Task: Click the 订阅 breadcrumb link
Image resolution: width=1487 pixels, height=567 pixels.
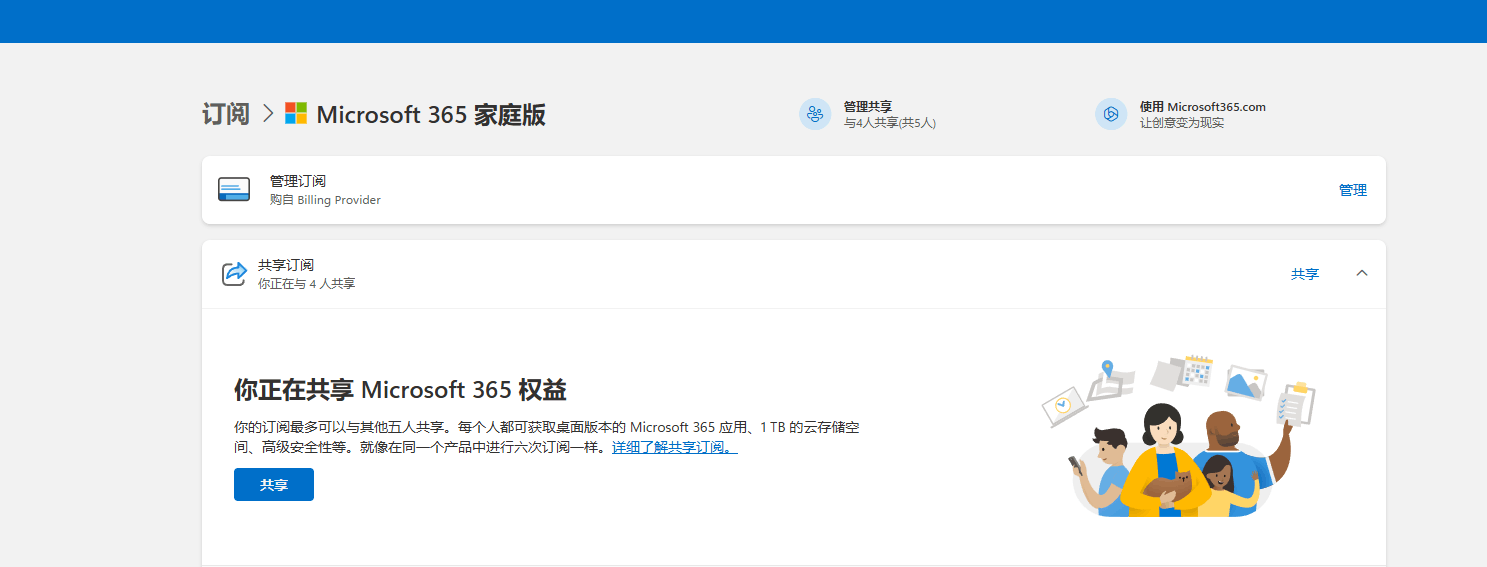Action: [226, 114]
